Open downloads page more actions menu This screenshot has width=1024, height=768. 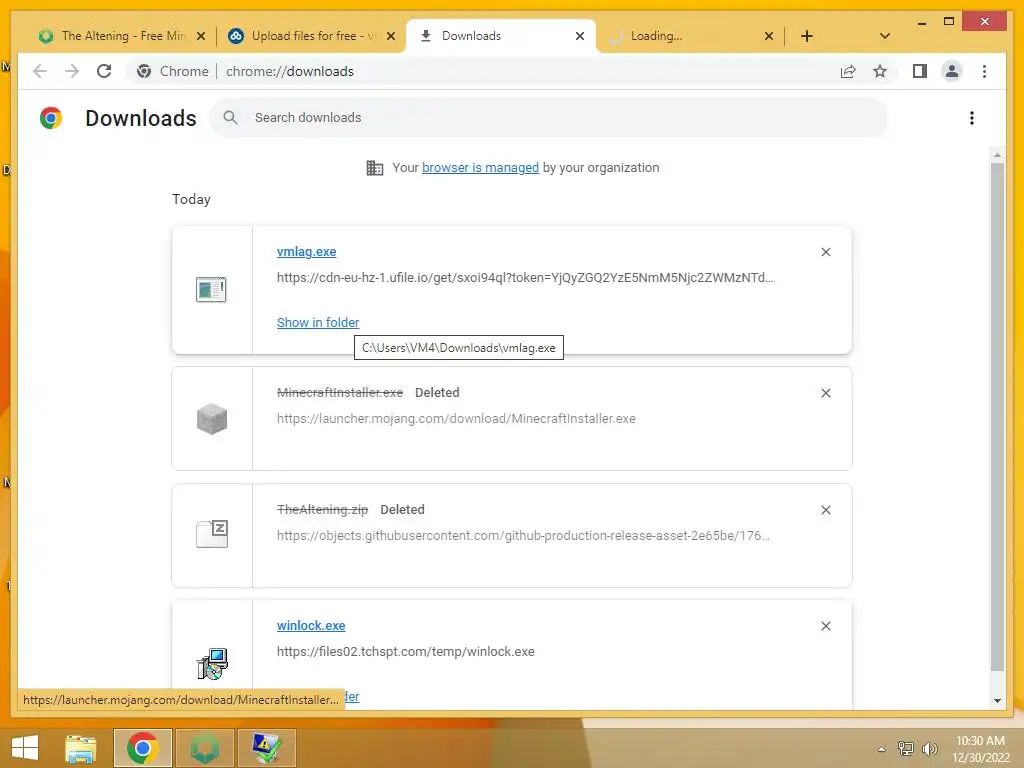[x=972, y=118]
